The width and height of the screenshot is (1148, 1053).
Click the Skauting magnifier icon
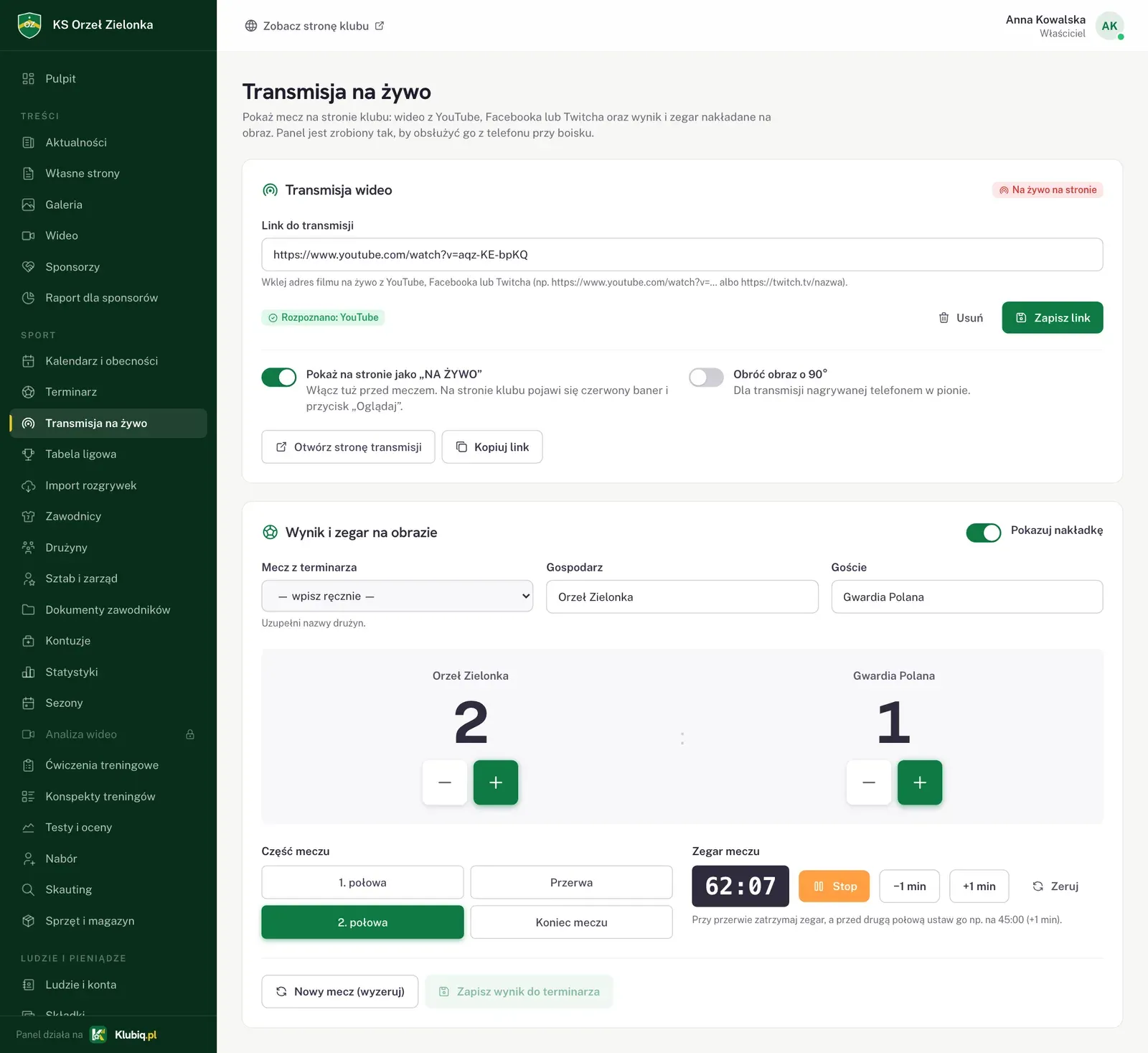click(29, 890)
